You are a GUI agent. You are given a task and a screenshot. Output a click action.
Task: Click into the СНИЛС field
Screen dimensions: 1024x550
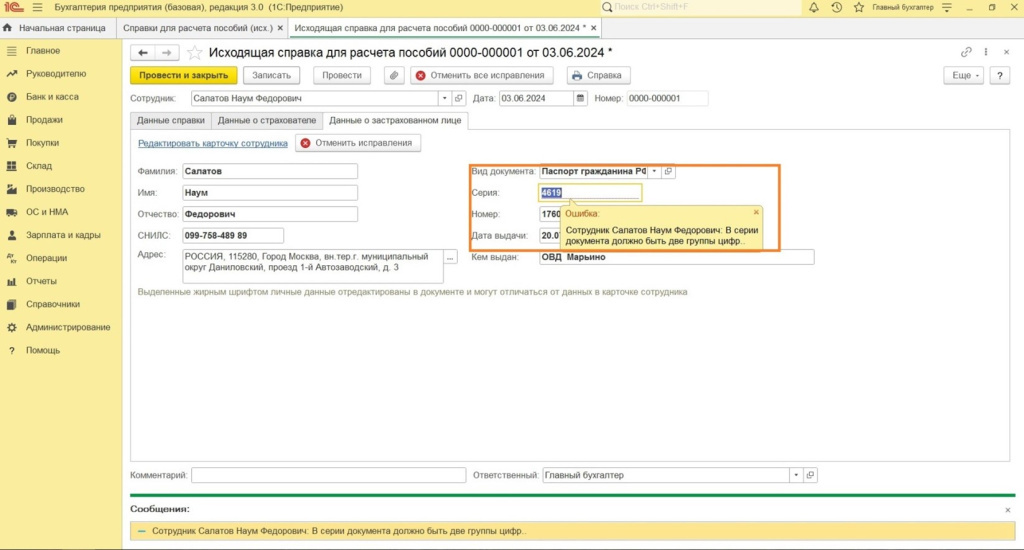233,235
